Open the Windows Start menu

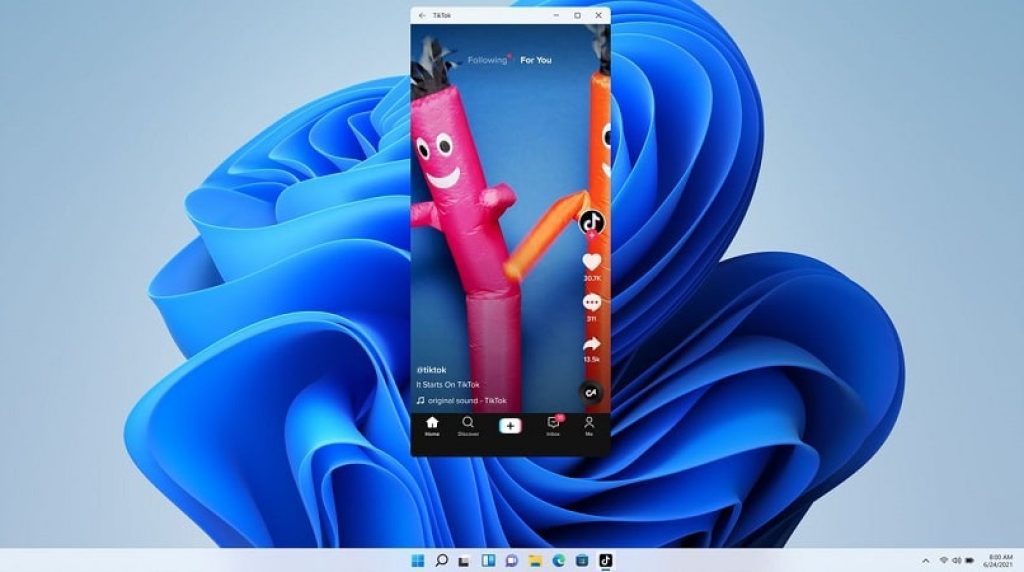tap(418, 560)
